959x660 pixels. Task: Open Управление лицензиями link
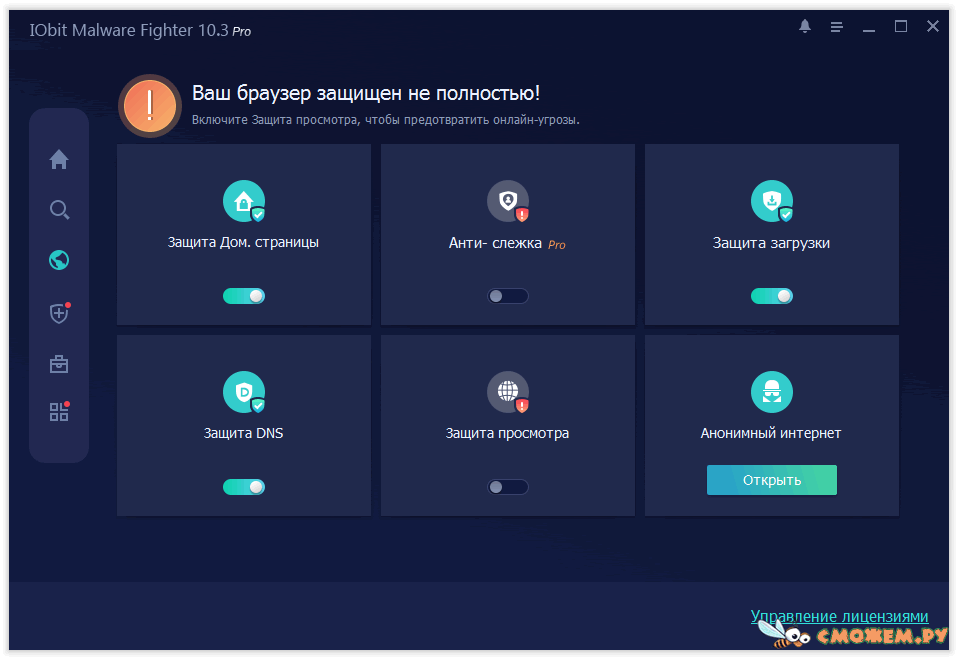tap(839, 616)
